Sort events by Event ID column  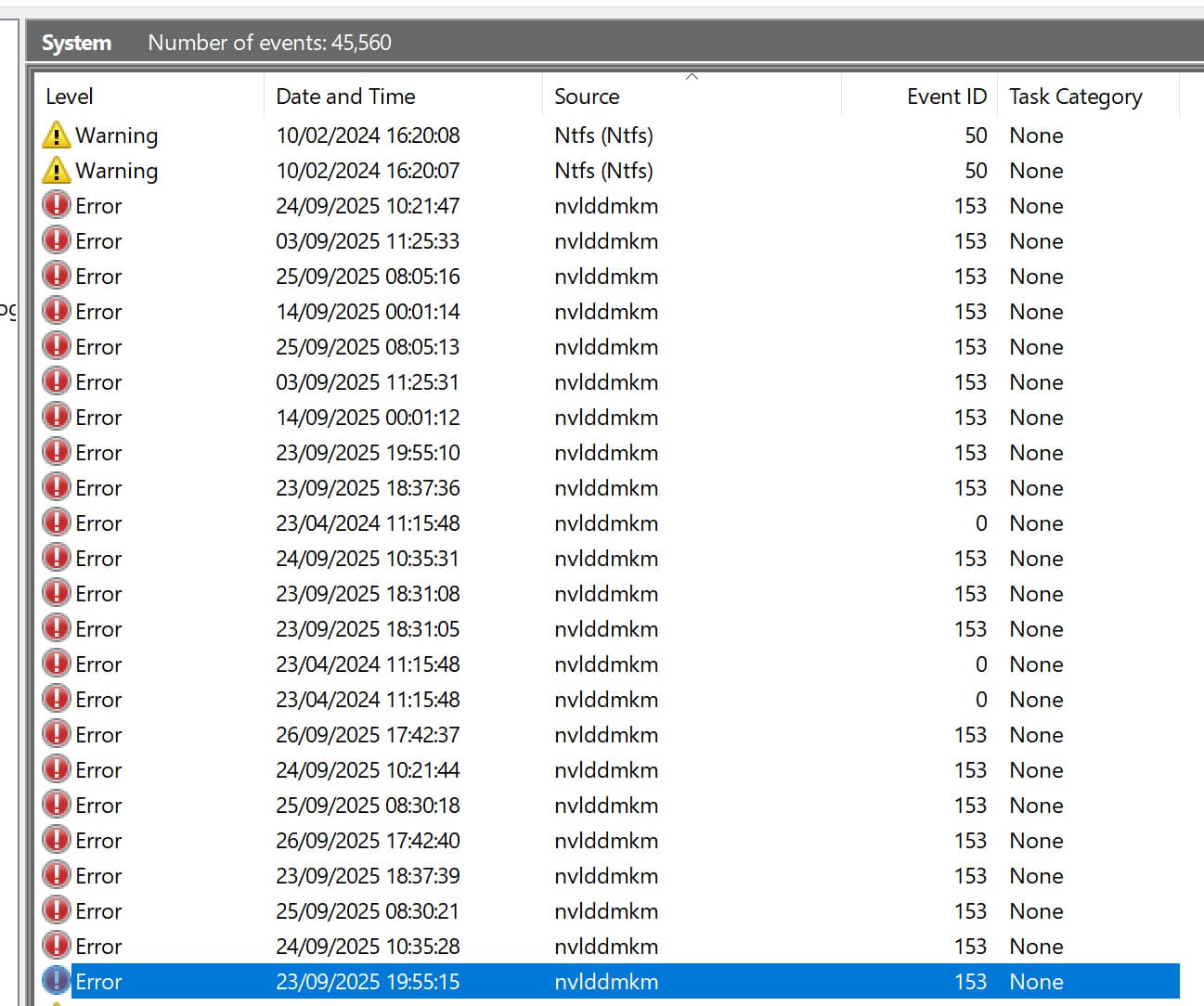[x=946, y=97]
